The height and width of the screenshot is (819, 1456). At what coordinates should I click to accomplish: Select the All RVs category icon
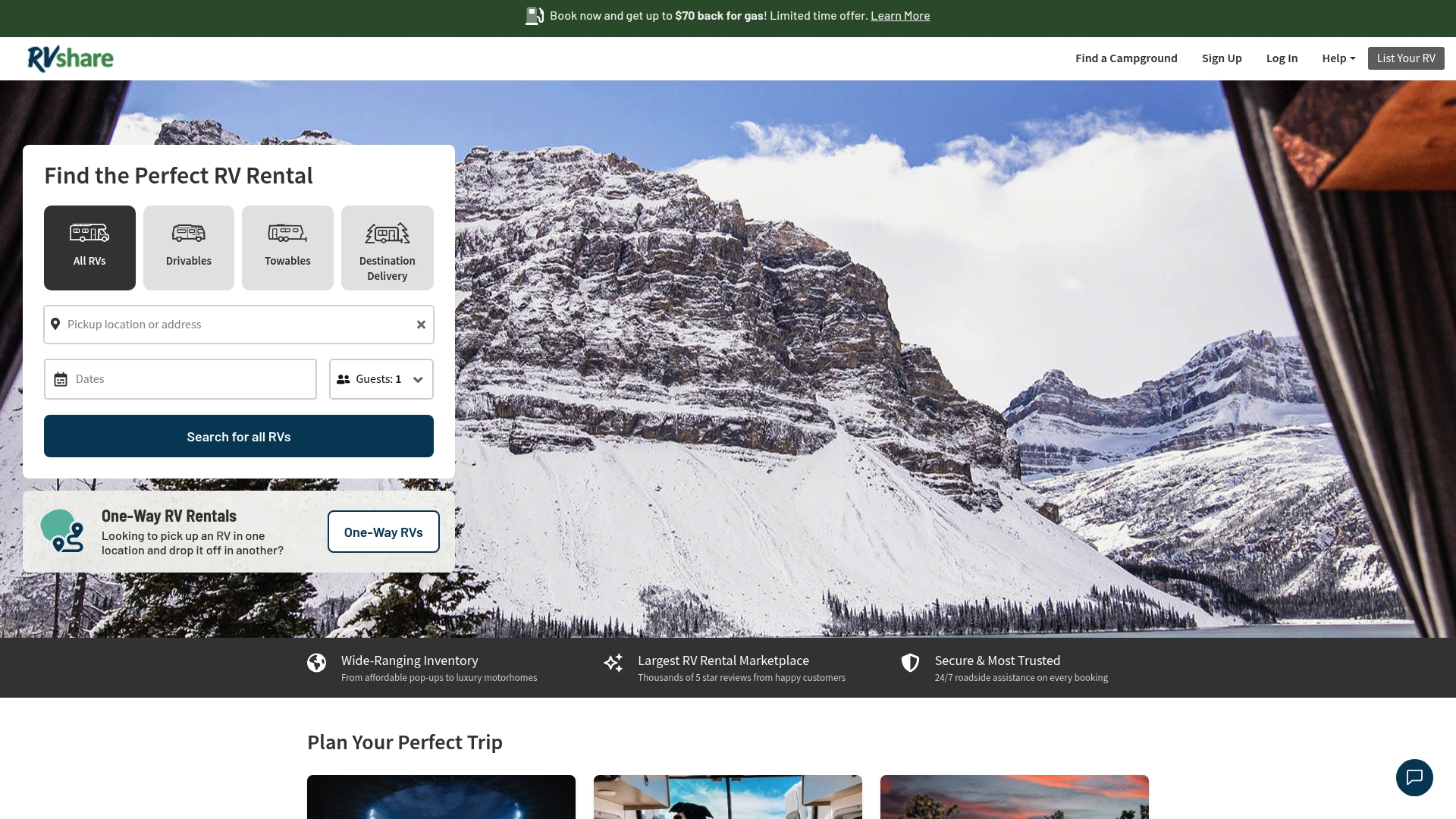tap(89, 234)
